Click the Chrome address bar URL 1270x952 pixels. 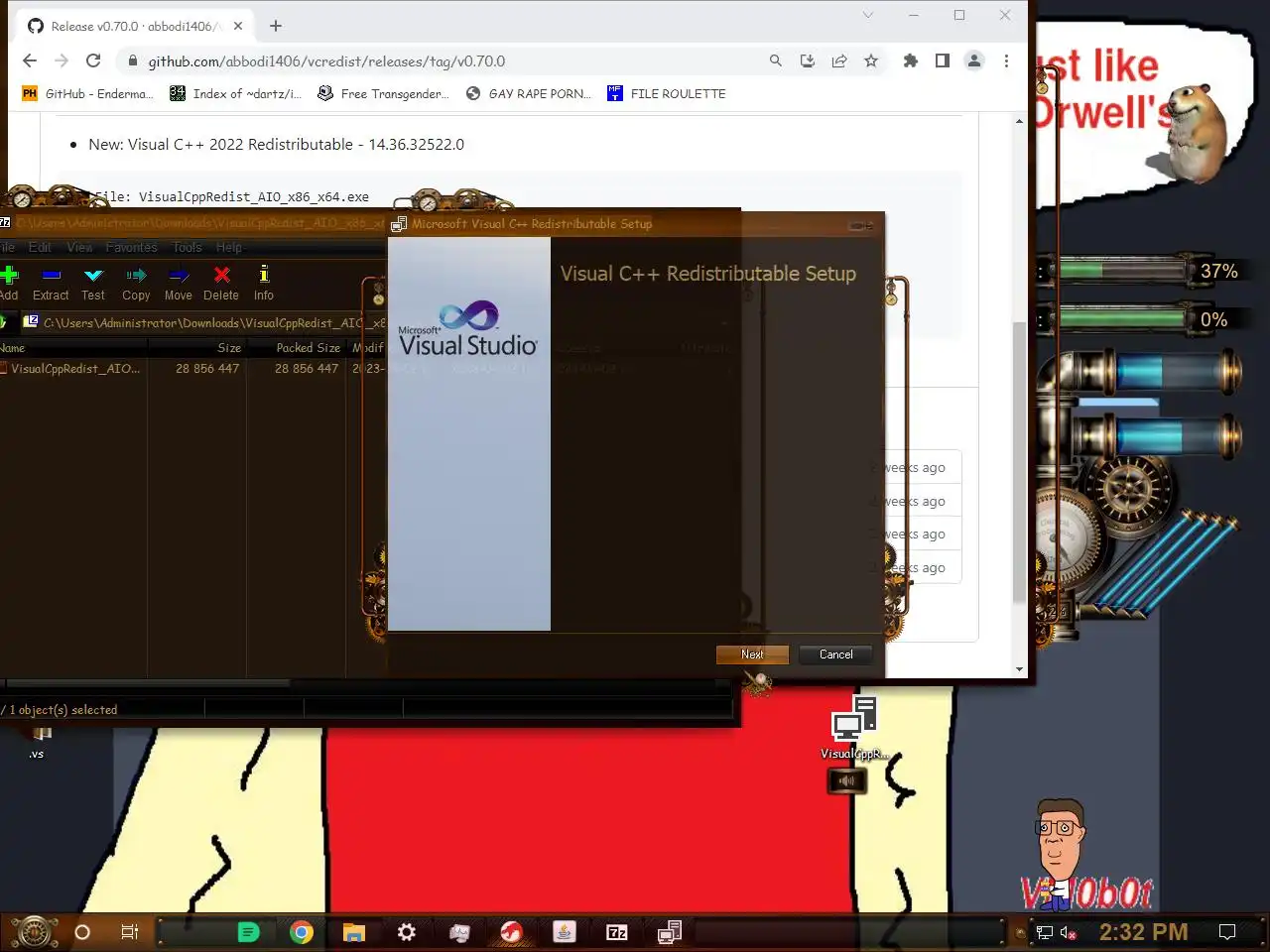click(326, 60)
